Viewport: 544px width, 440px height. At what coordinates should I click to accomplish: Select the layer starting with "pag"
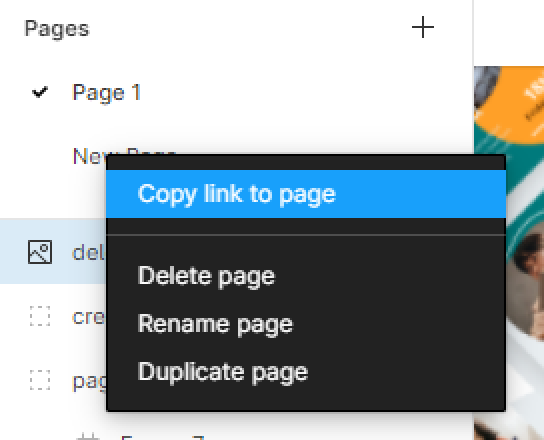click(x=89, y=382)
